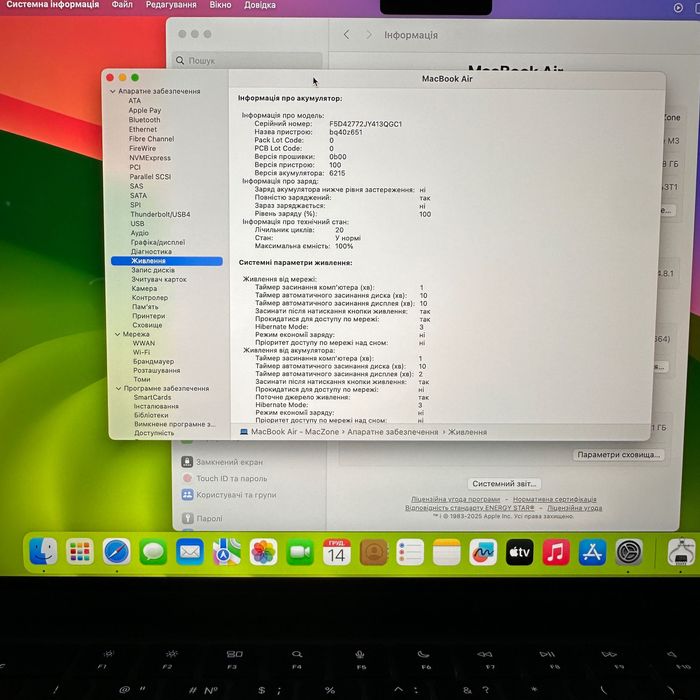Screen dimensions: 700x700
Task: Select Брандмауер in sidebar
Action: (154, 361)
